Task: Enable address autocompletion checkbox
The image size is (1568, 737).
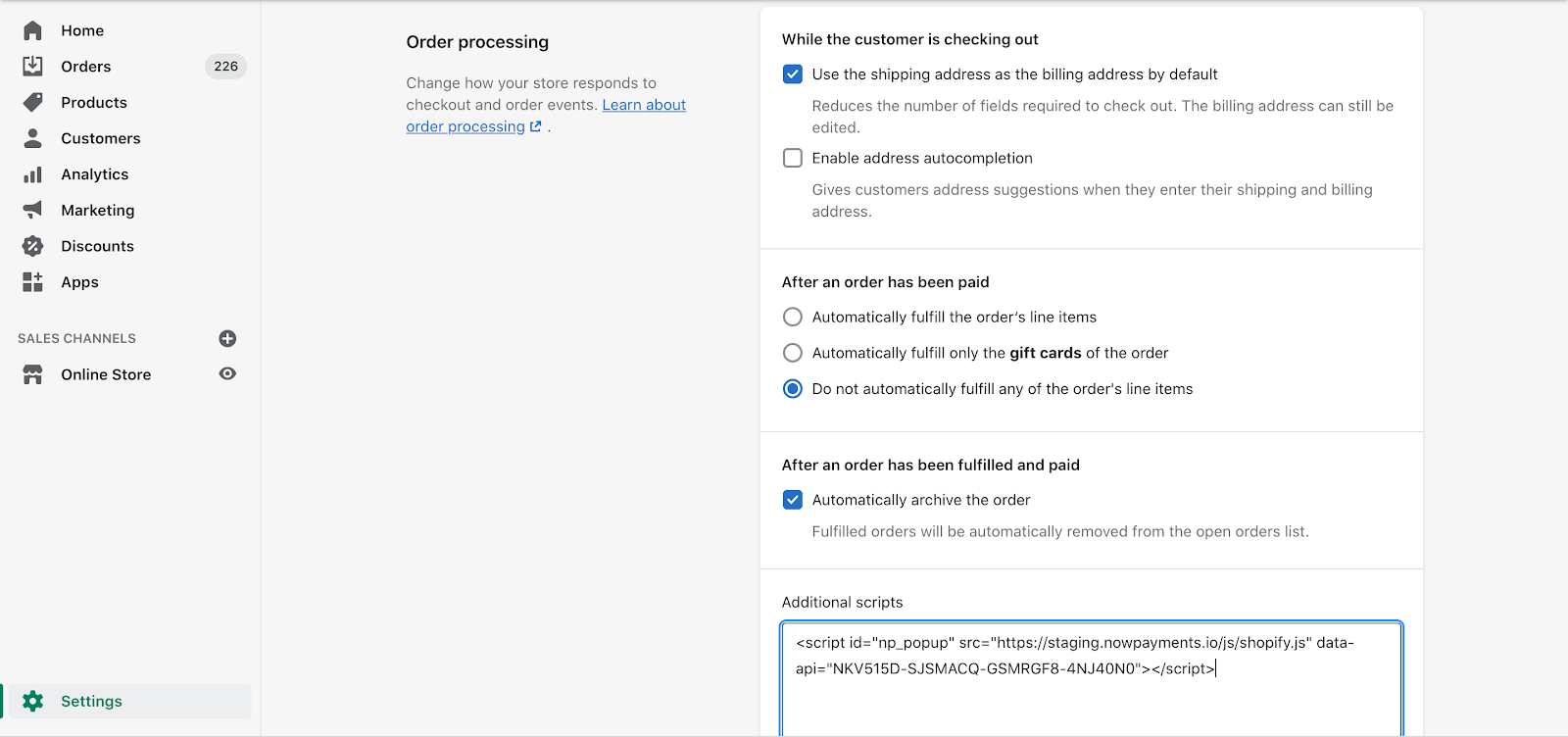Action: point(793,158)
